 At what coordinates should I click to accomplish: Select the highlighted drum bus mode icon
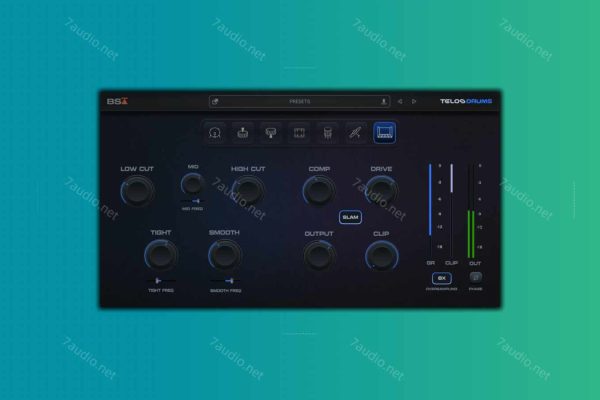(384, 133)
